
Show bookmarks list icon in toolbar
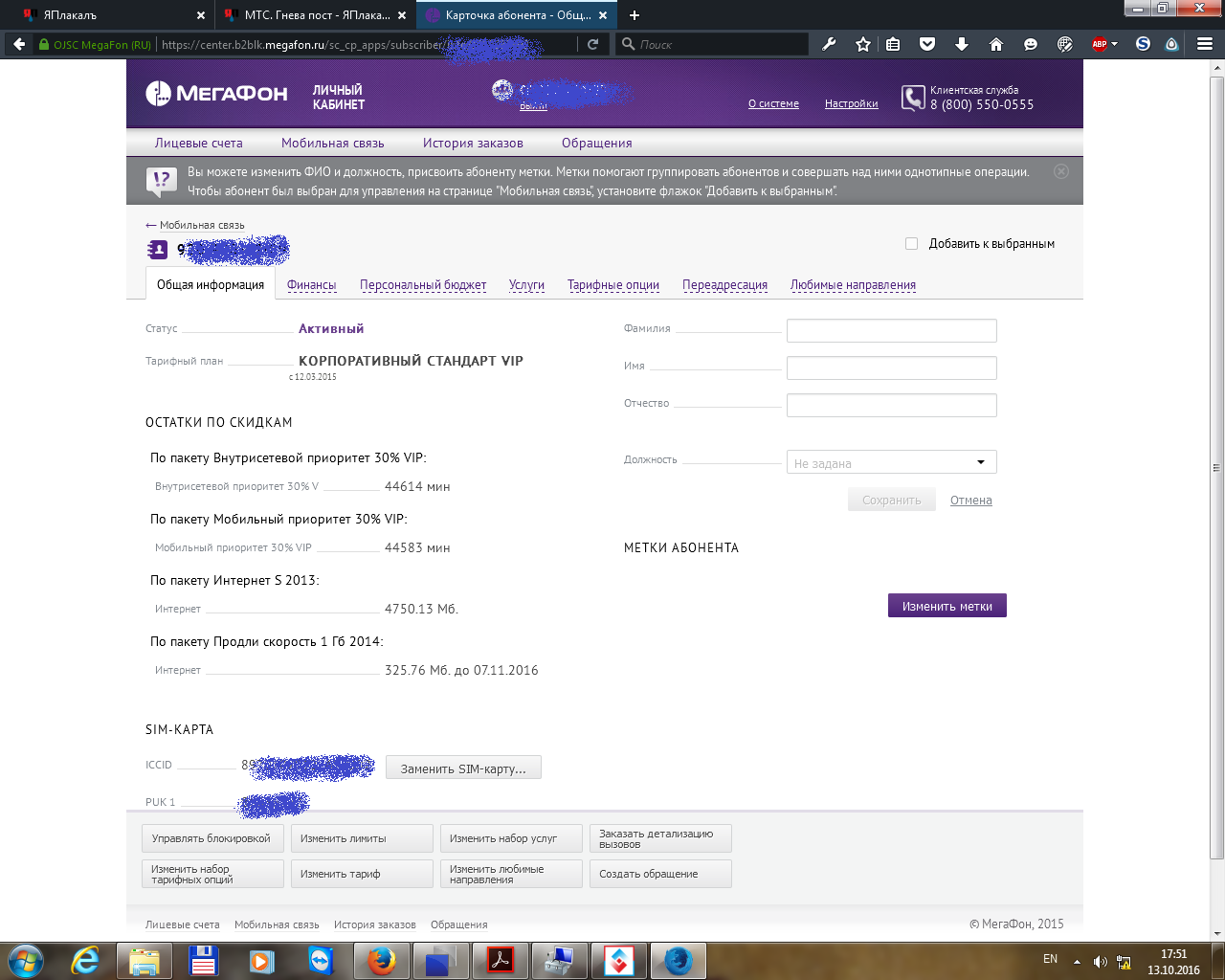[x=893, y=44]
